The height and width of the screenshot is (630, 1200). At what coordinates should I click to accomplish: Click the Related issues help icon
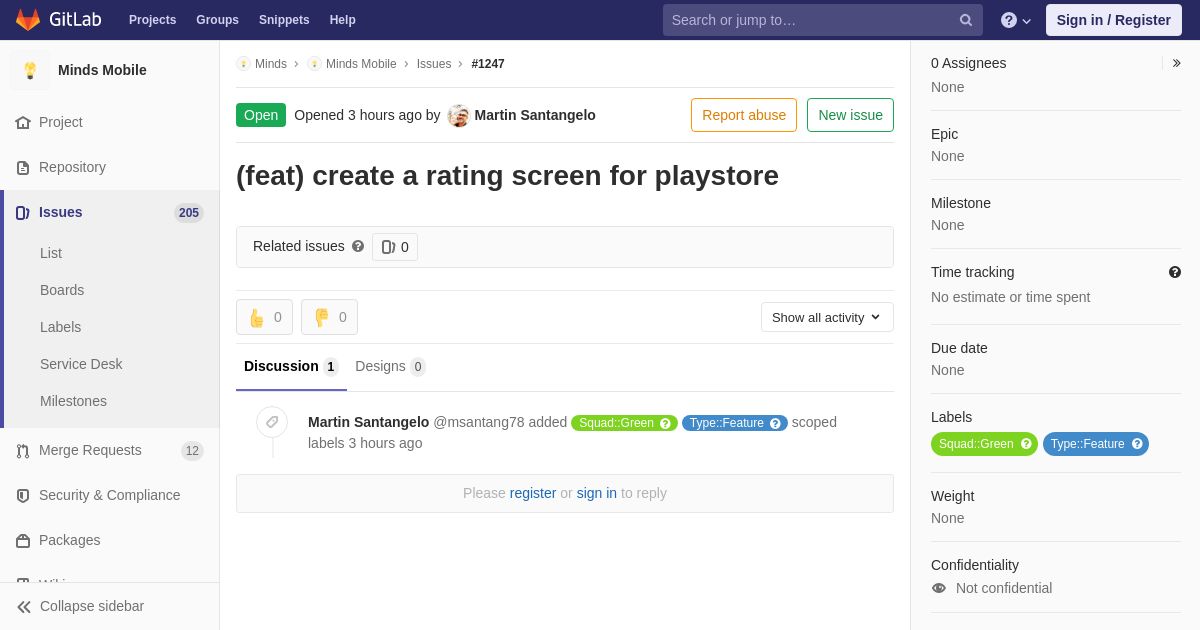pyautogui.click(x=358, y=246)
